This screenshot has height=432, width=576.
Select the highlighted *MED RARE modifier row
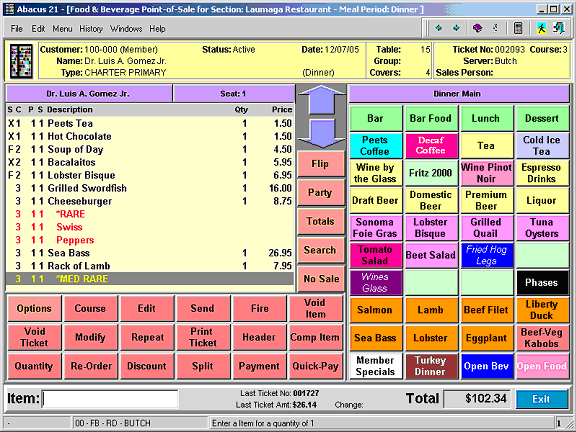pyautogui.click(x=150, y=279)
